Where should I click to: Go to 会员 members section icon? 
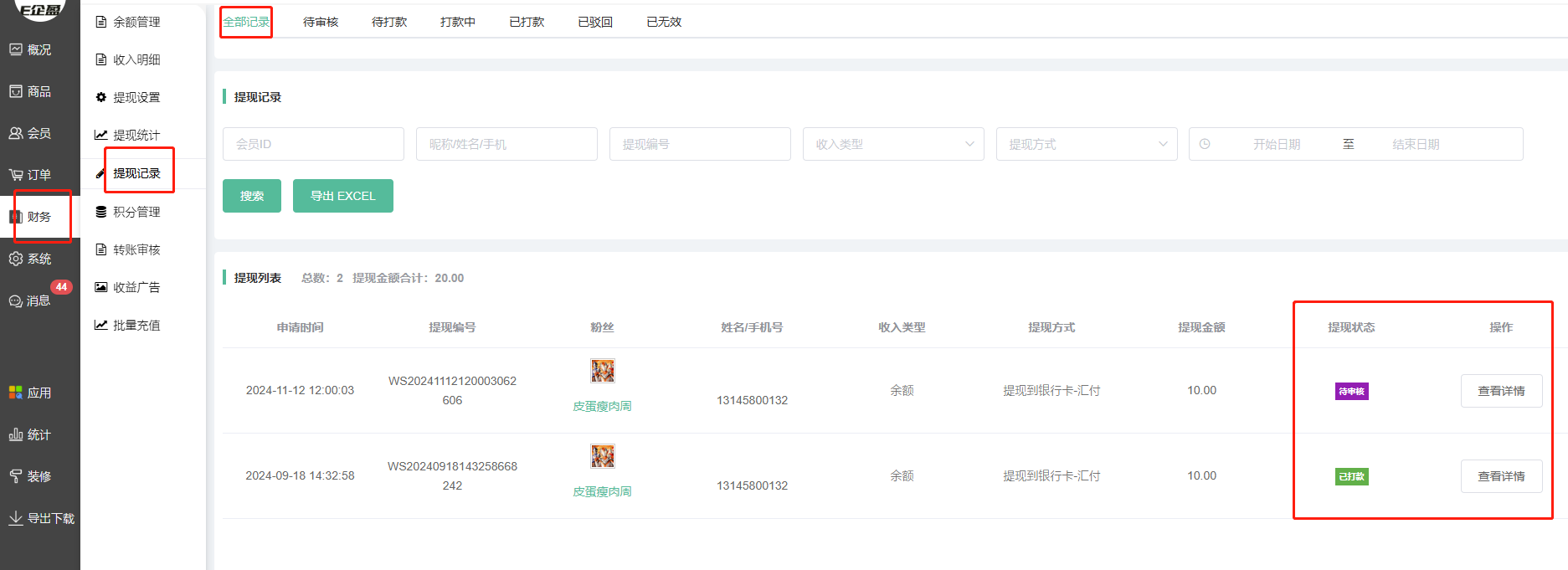(16, 133)
